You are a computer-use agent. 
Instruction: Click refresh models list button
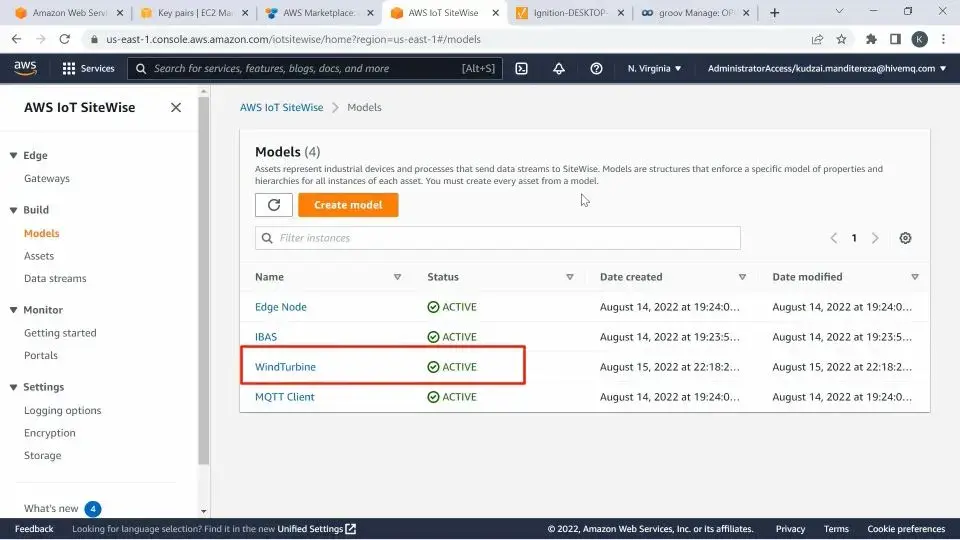[x=274, y=205]
